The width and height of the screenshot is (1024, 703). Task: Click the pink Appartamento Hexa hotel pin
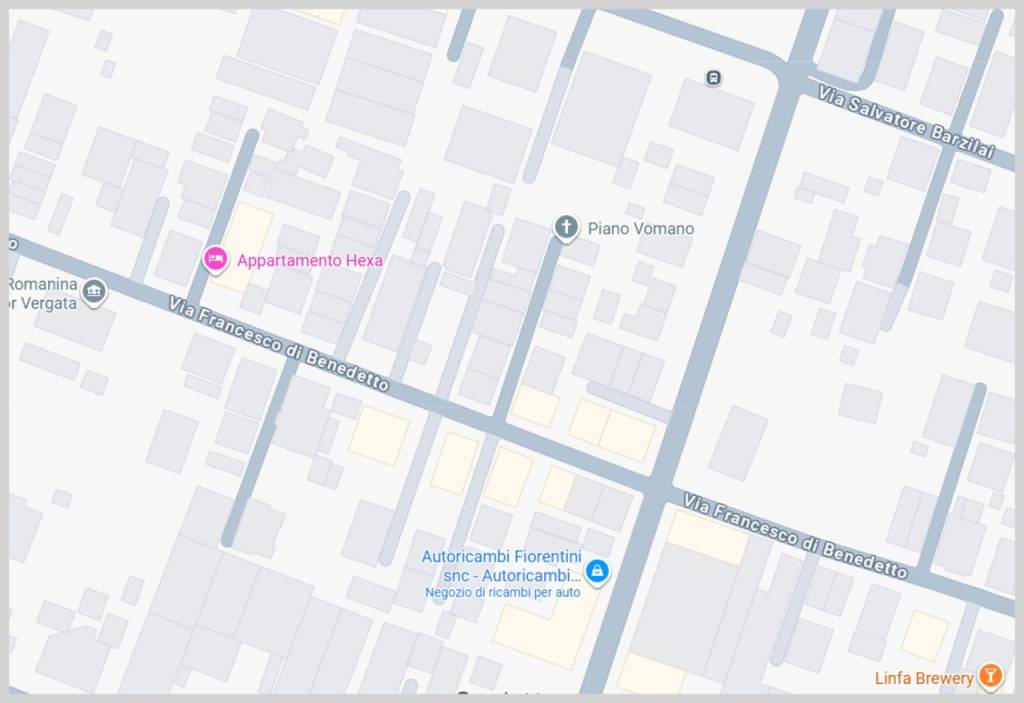215,259
